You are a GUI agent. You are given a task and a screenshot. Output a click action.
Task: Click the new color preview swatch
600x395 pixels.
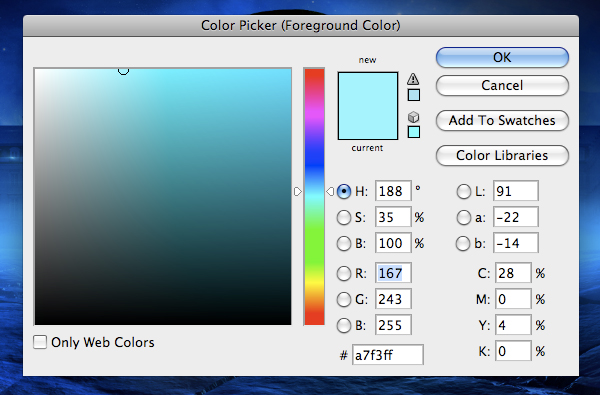click(368, 89)
